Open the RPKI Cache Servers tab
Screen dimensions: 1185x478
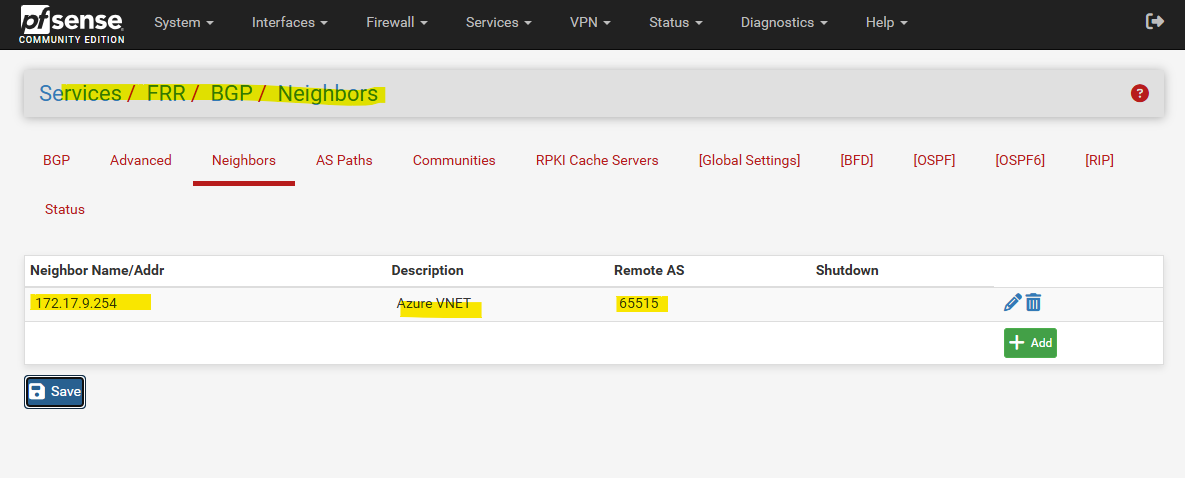pos(597,160)
